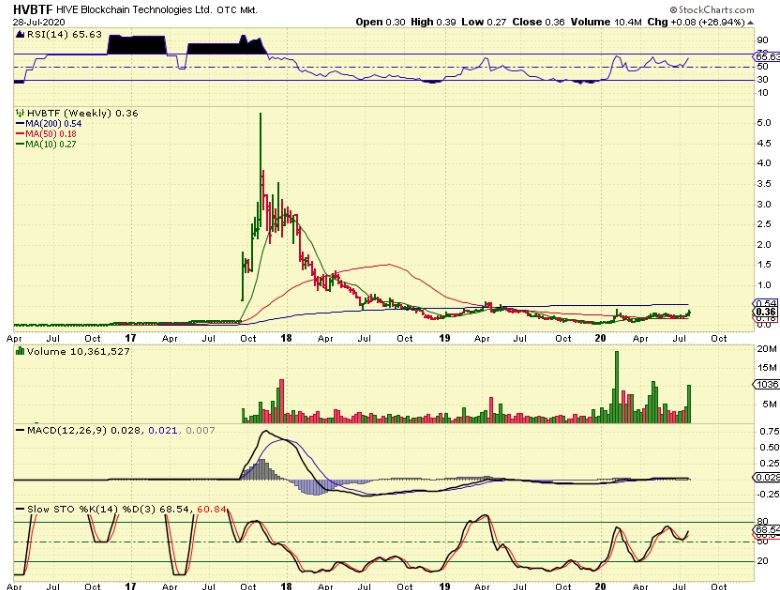Click the Slow STO %K(14) %D(3) 68.54 label

coord(108,509)
